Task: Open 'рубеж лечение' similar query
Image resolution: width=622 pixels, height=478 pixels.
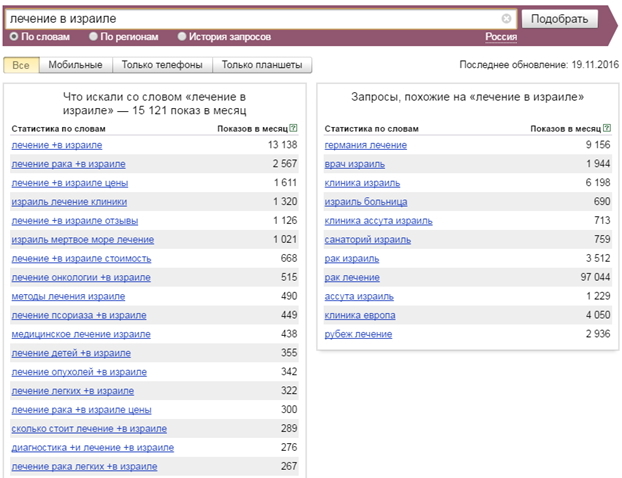Action: (x=358, y=334)
